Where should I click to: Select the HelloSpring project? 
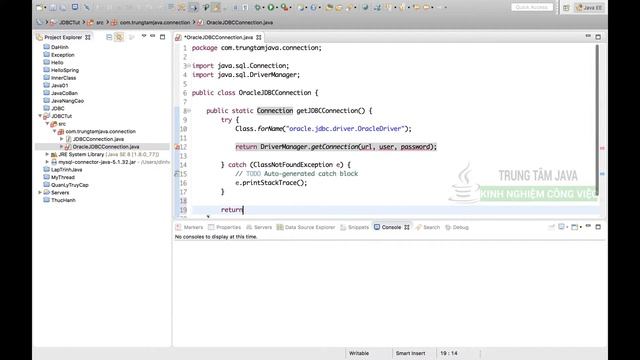pos(65,70)
